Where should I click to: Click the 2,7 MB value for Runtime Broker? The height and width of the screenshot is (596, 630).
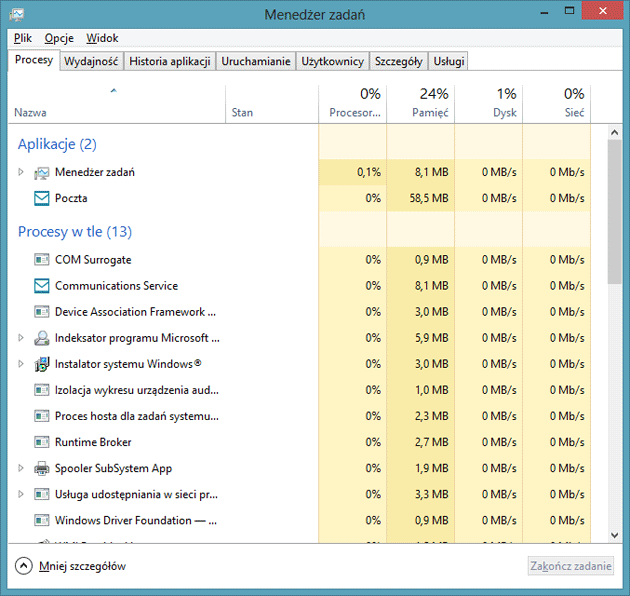coord(432,442)
